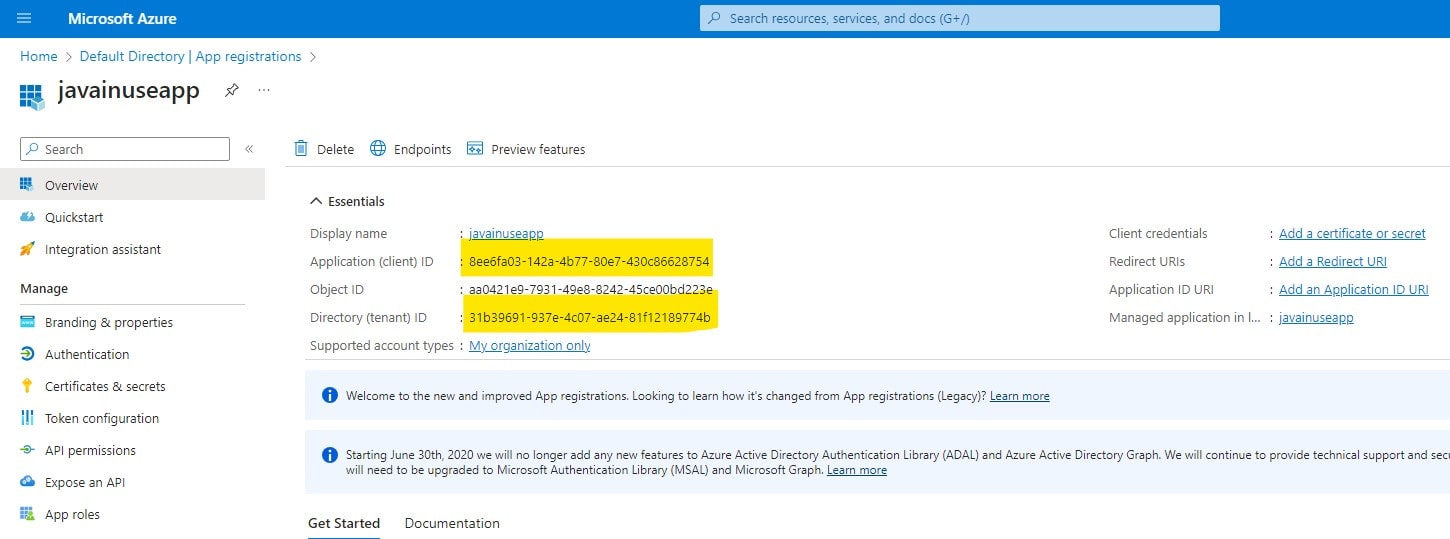
Task: Click My organization only link
Action: (529, 345)
